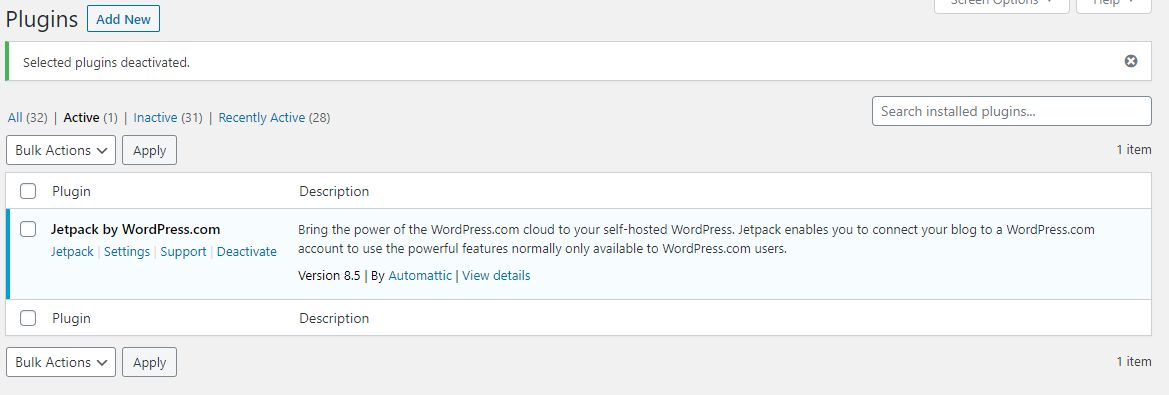Open the bottom Bulk Actions dropdown

61,362
